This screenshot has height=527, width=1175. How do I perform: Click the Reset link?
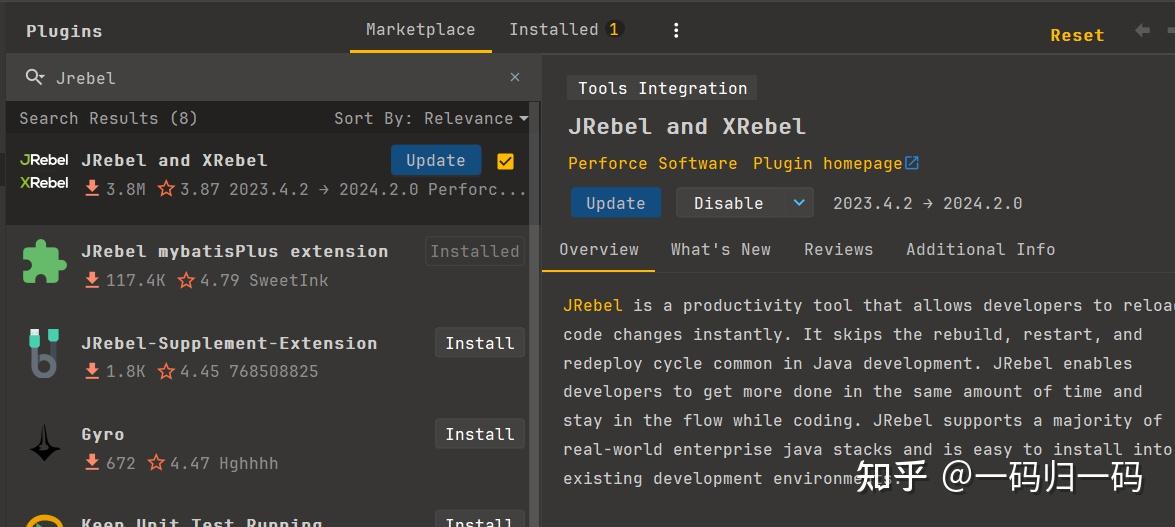click(1077, 35)
